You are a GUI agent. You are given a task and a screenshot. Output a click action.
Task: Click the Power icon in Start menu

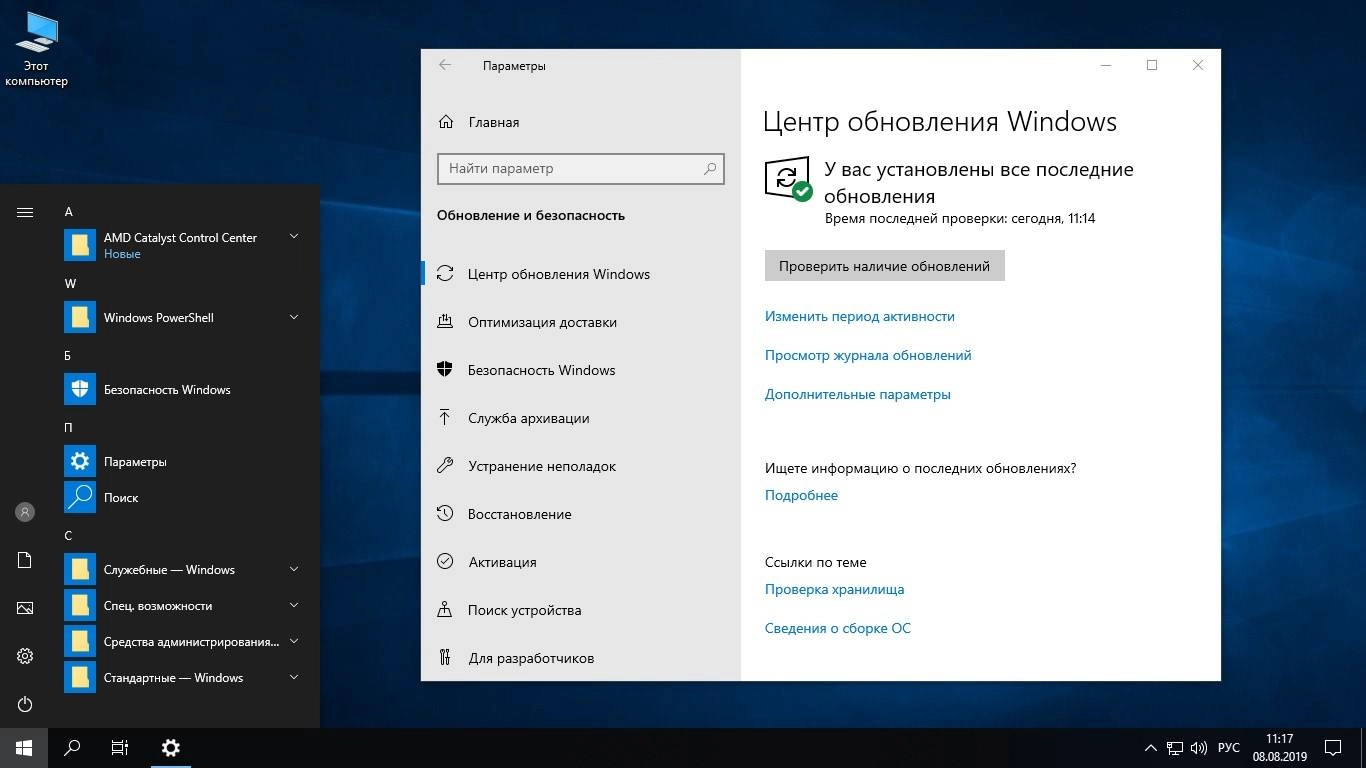point(25,704)
